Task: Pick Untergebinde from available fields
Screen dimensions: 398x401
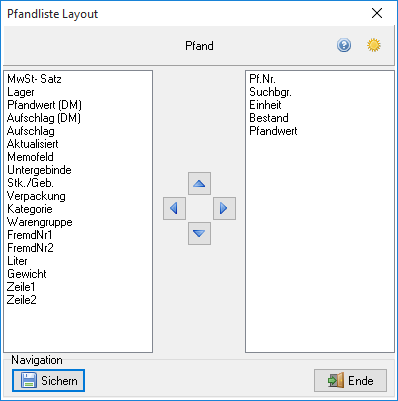Action: click(39, 170)
